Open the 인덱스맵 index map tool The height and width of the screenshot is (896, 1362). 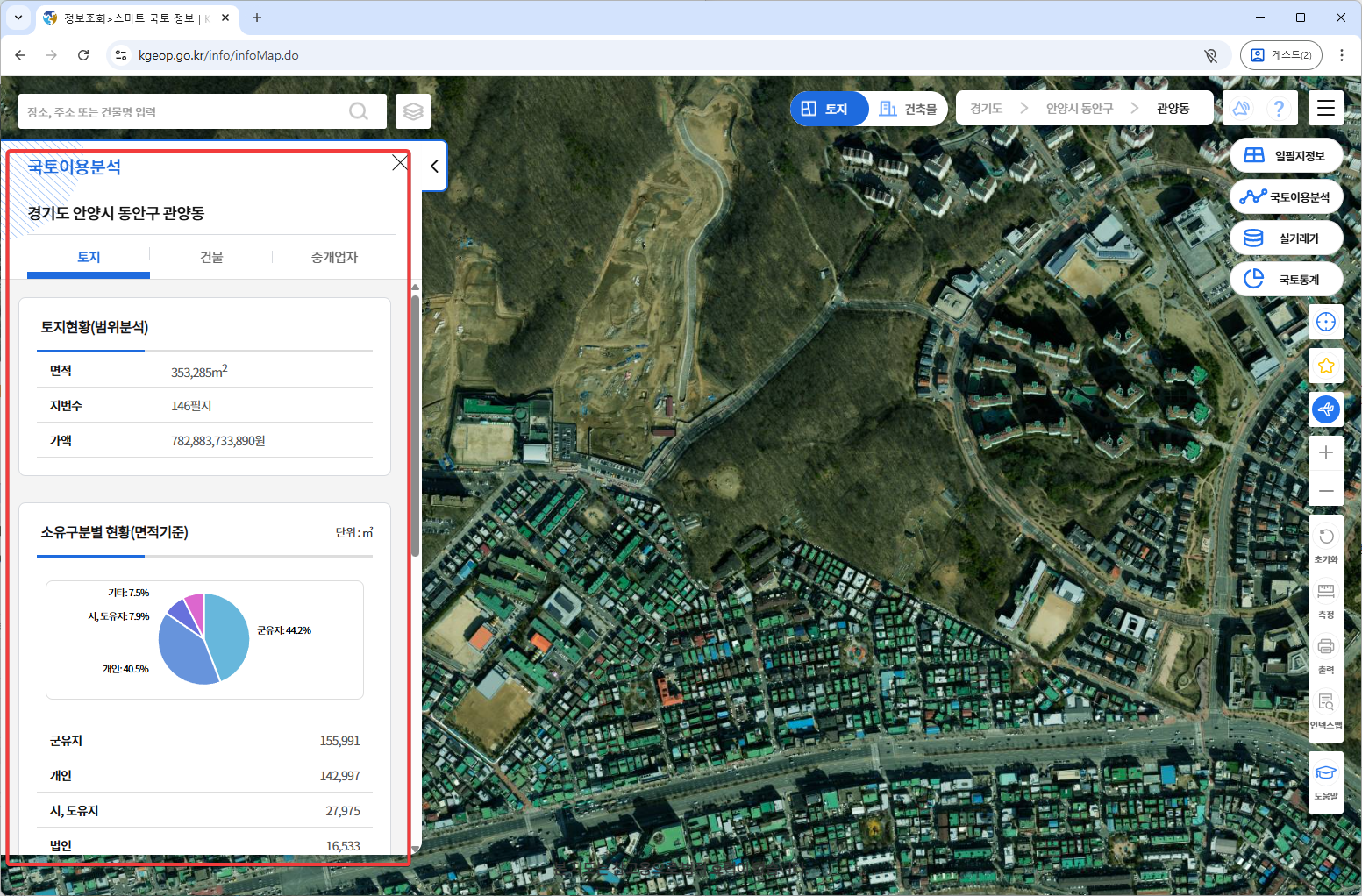1325,710
